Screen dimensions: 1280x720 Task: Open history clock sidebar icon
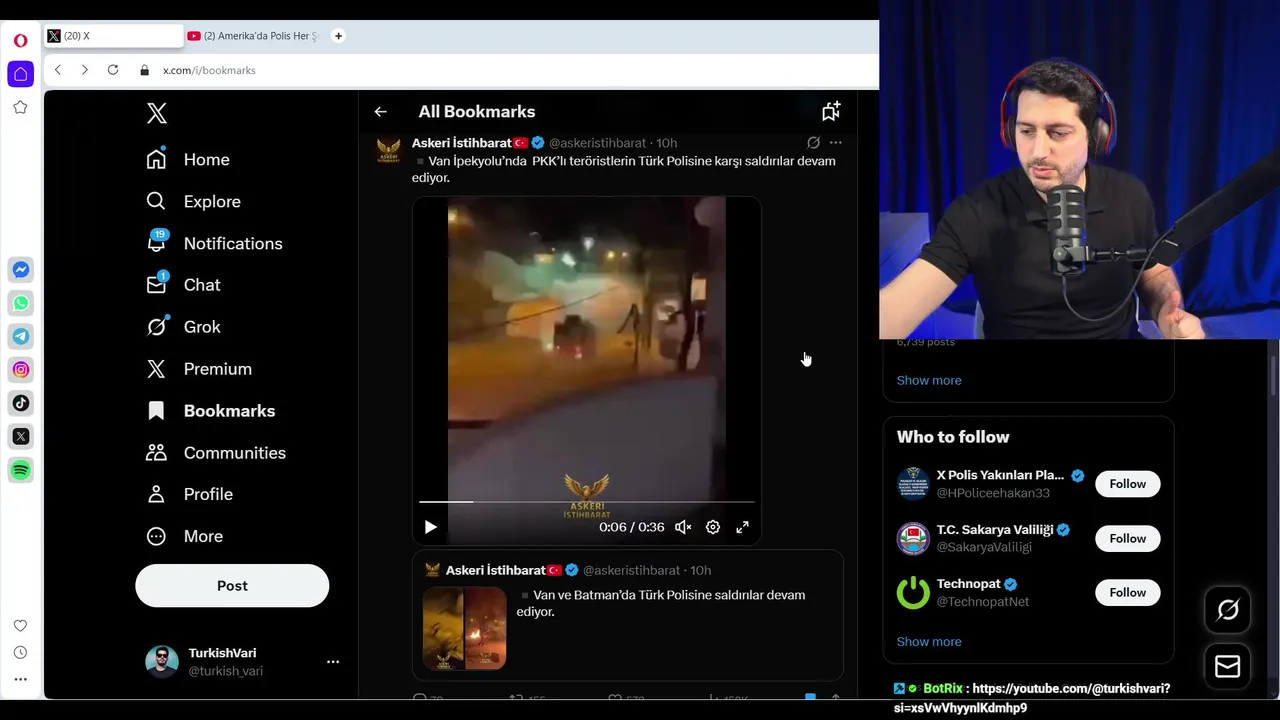[x=20, y=653]
